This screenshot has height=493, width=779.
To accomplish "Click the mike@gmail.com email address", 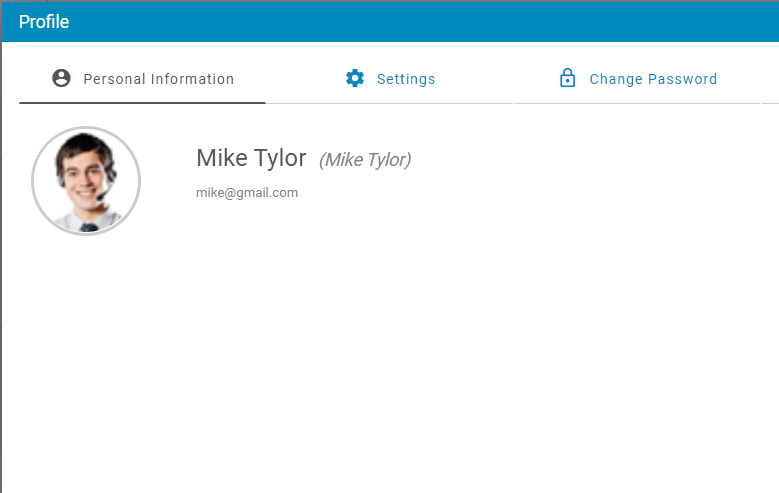I will pos(247,193).
